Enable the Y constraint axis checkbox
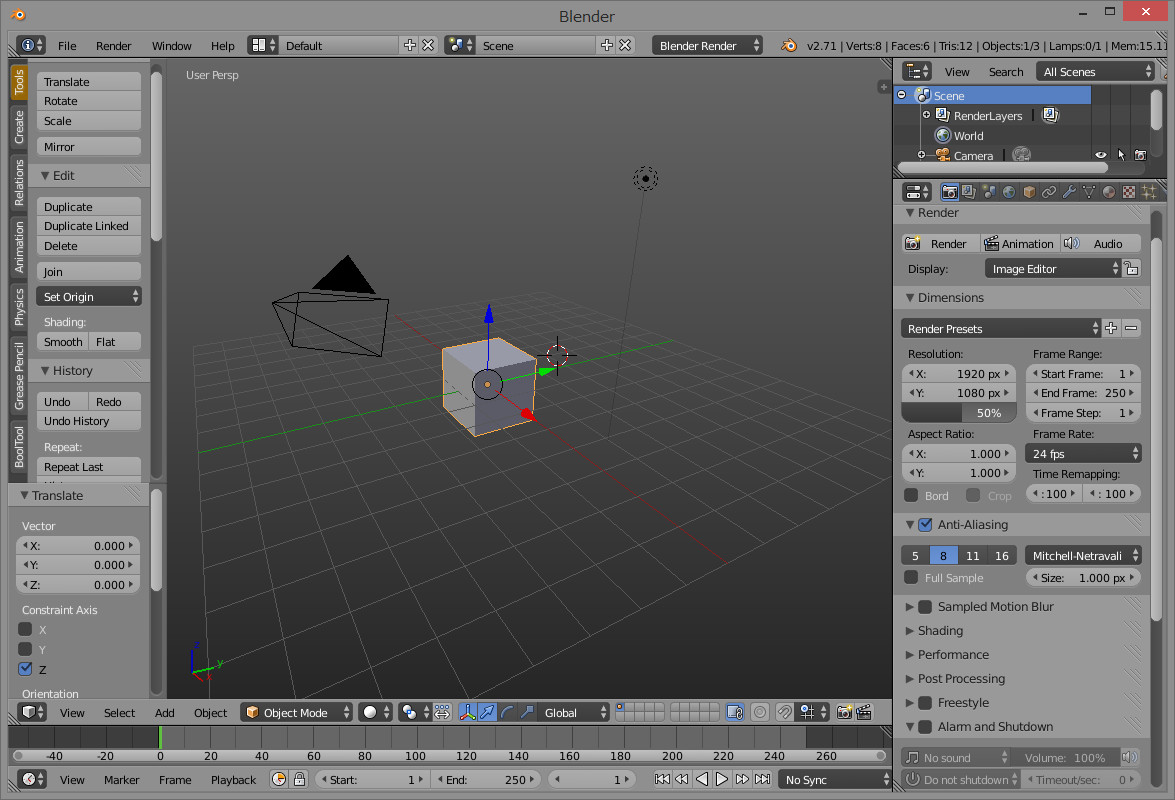 pos(25,649)
